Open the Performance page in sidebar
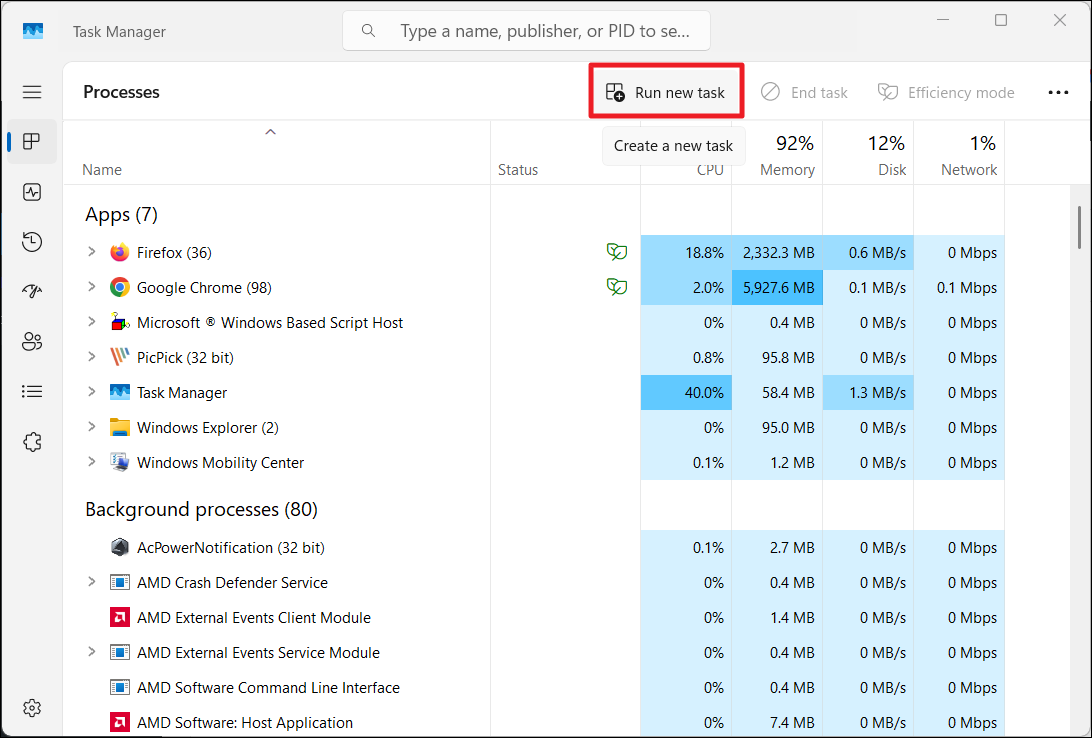 point(32,192)
